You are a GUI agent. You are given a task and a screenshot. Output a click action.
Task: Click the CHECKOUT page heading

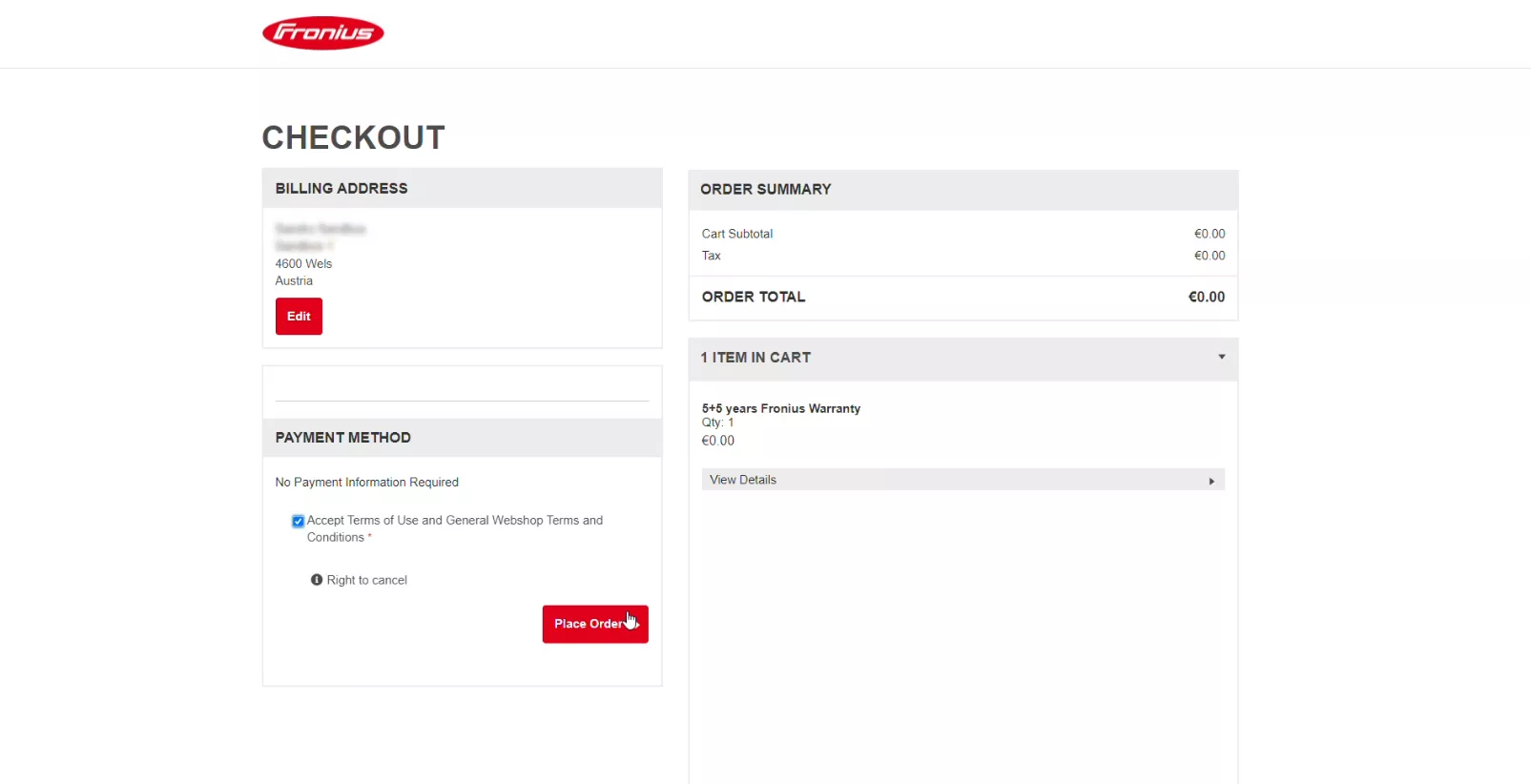pos(354,137)
